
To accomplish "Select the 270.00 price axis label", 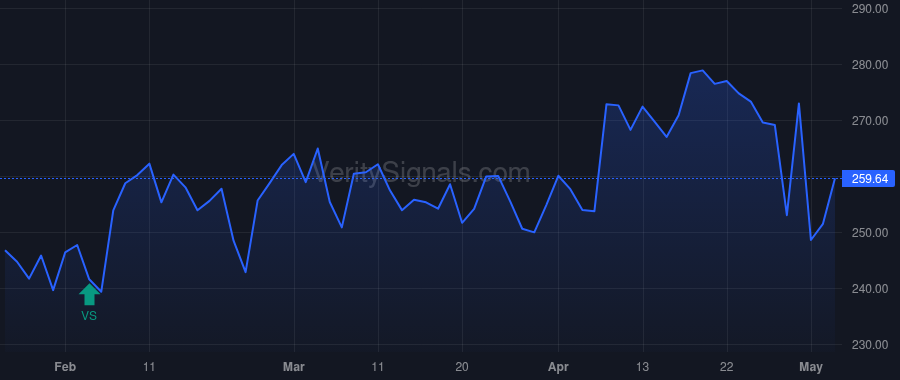I will coord(870,121).
